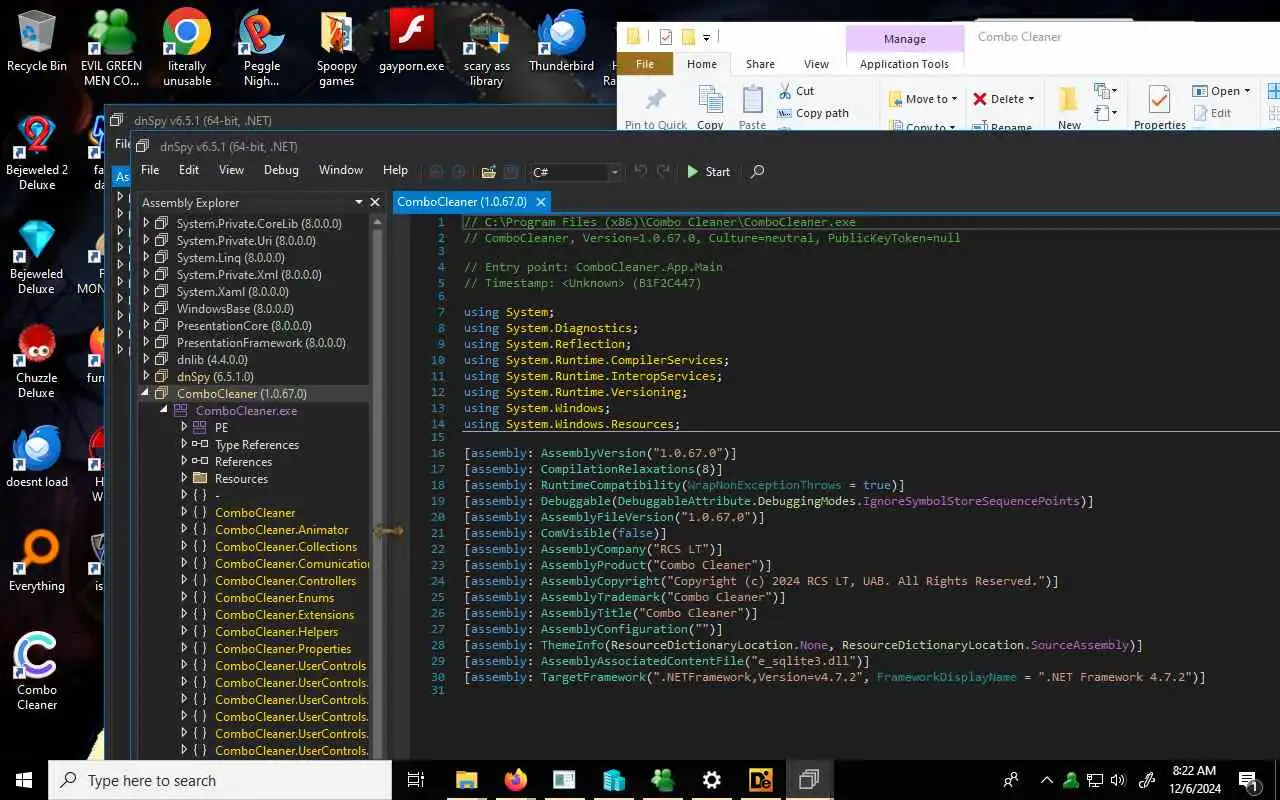Select the Everything desktop shortcut

click(37, 561)
